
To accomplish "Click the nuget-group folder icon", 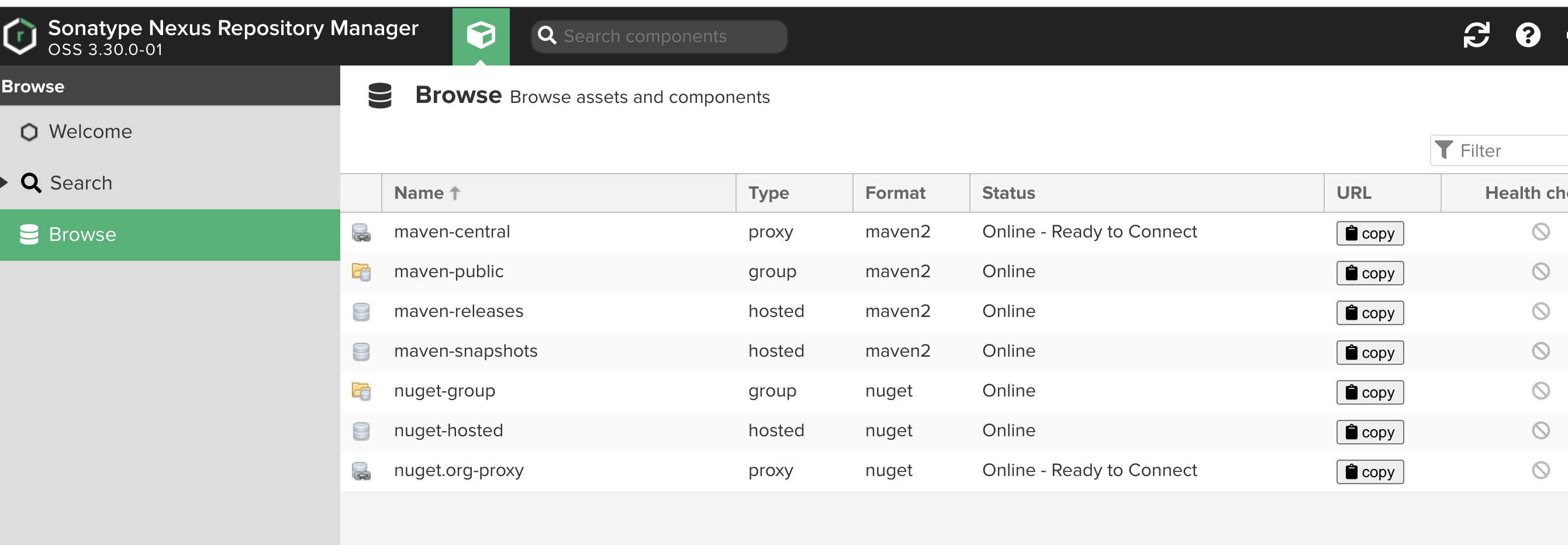I will (361, 391).
